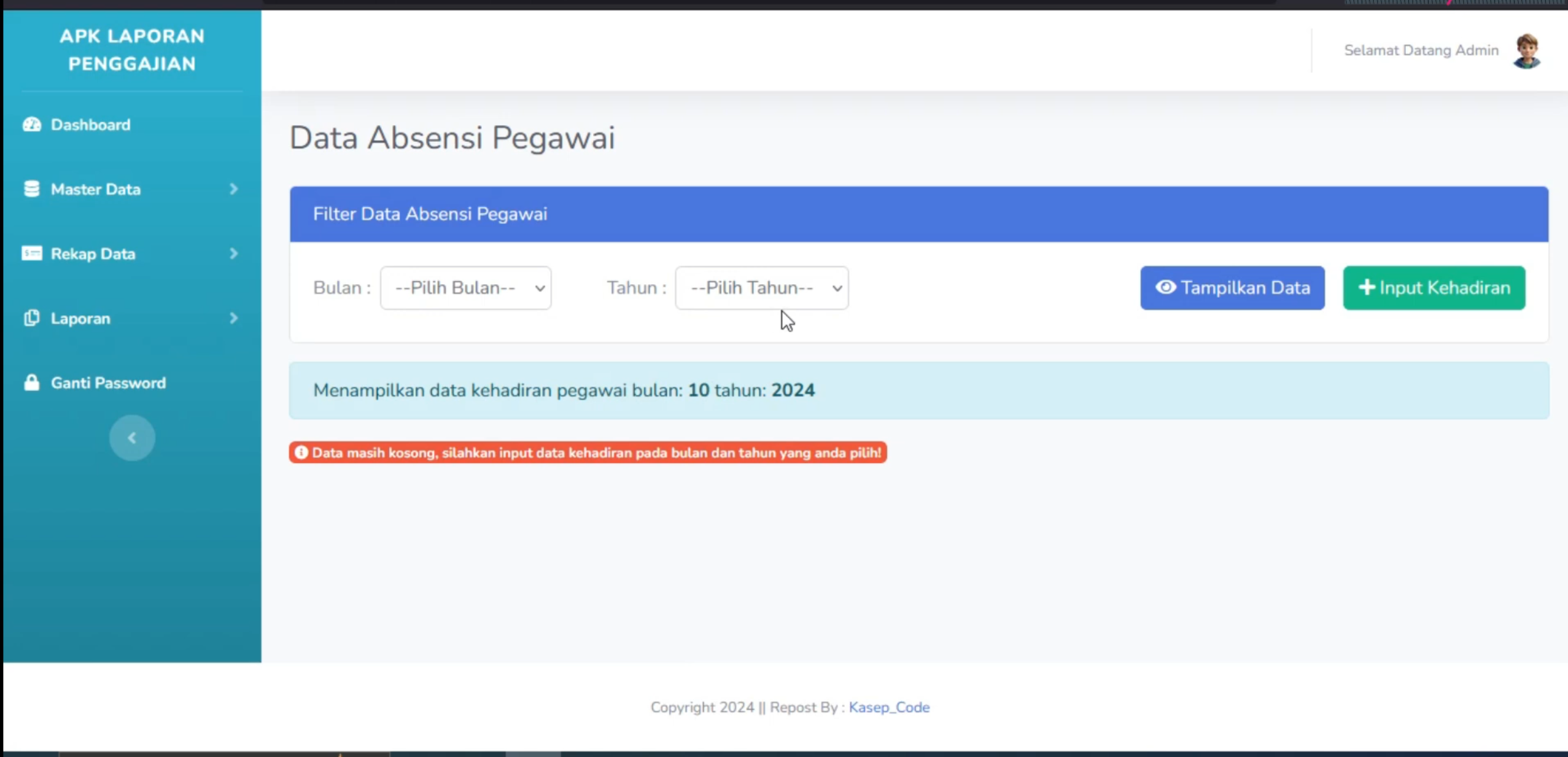Expand the Master Data chevron
The image size is (1568, 757).
pos(234,189)
